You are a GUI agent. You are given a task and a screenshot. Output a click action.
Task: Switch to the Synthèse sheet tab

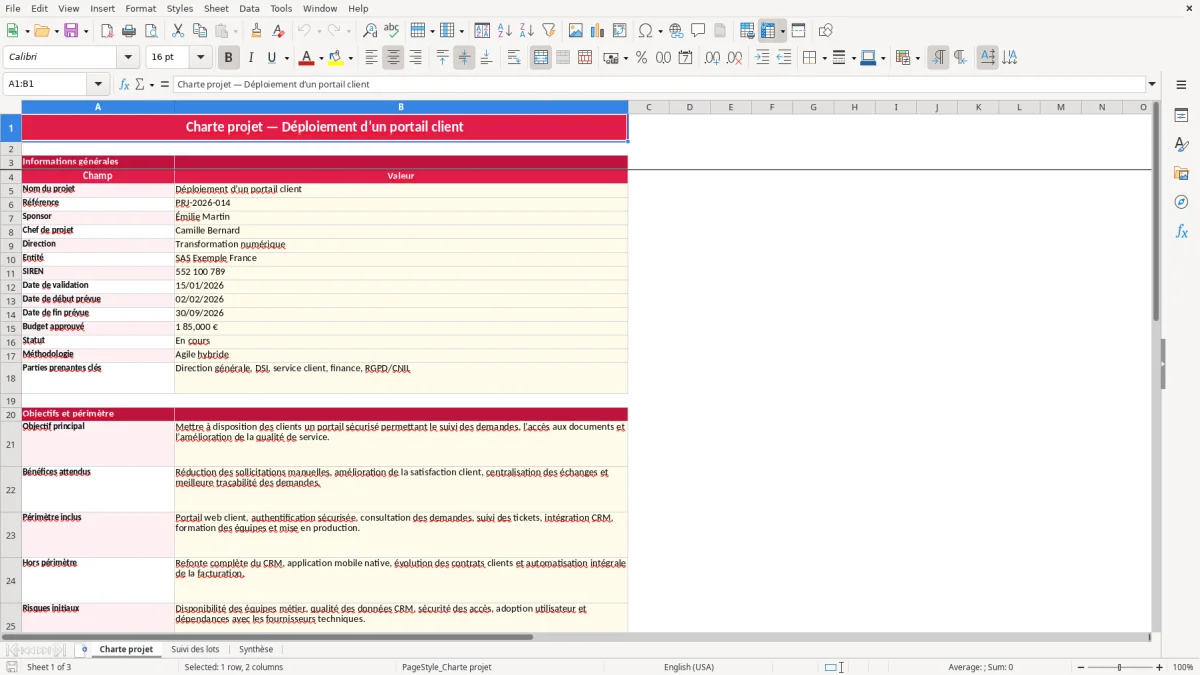(x=256, y=650)
